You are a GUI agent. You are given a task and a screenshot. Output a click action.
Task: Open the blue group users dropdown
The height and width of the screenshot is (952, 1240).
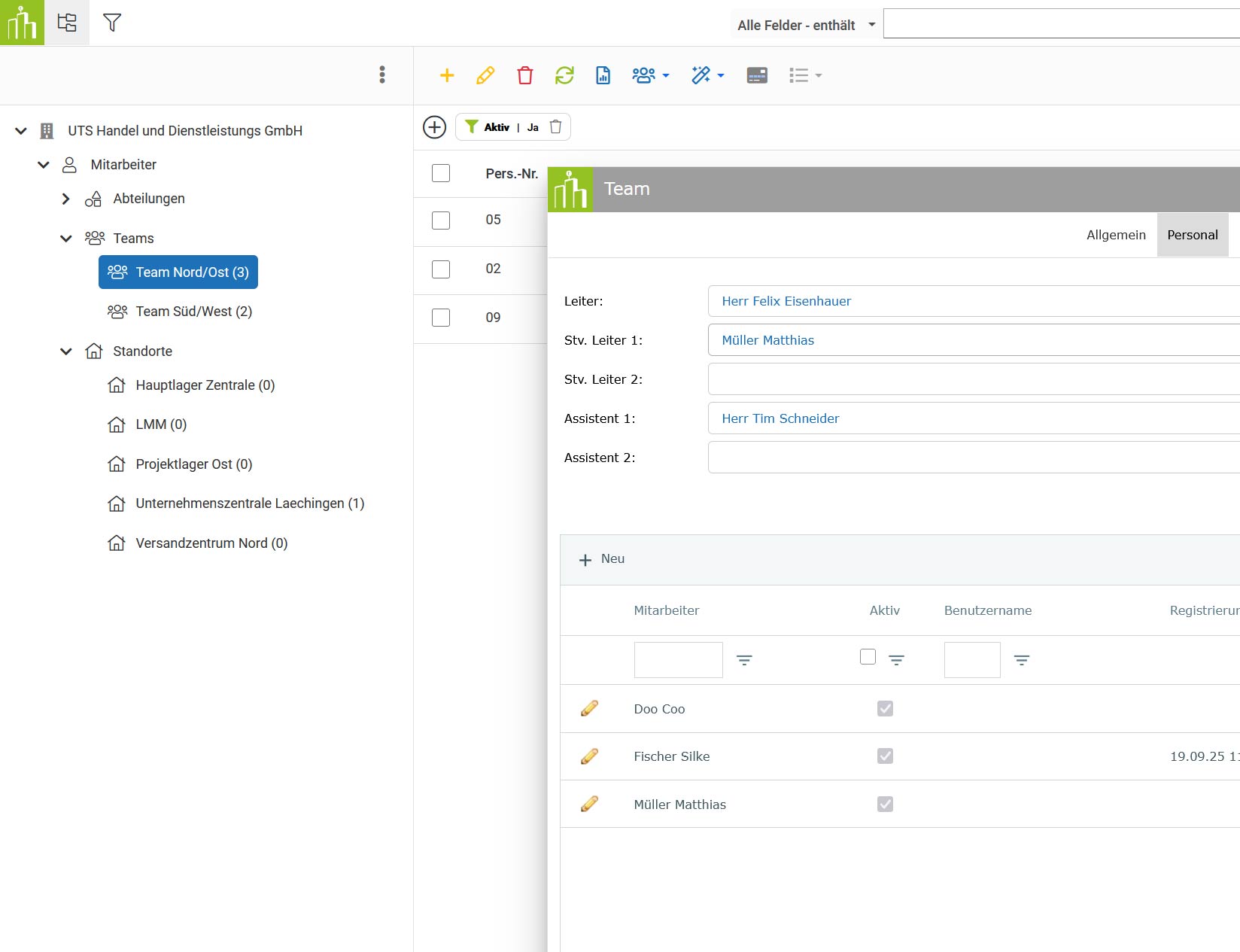651,75
